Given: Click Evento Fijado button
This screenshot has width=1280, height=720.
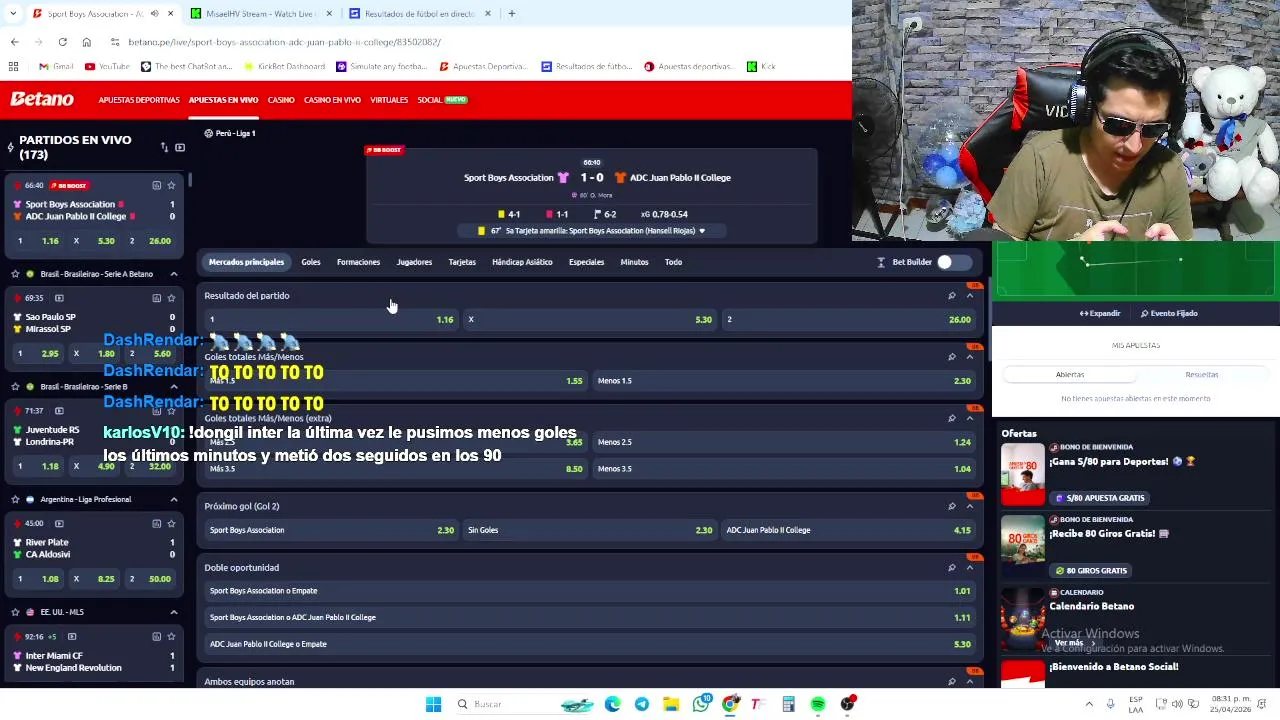Looking at the screenshot, I should coord(1169,313).
